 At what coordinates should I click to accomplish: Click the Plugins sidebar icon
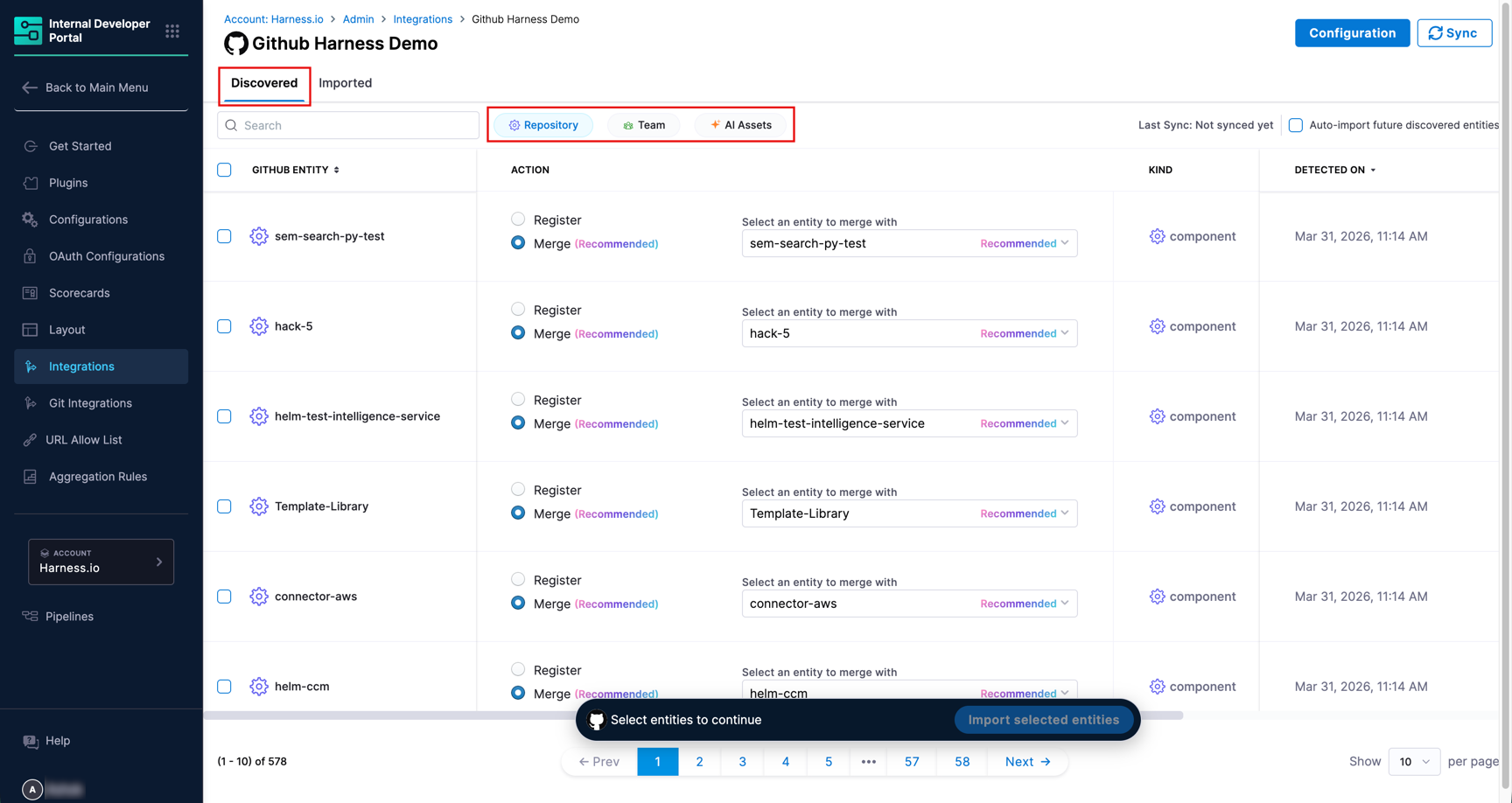pyautogui.click(x=31, y=183)
